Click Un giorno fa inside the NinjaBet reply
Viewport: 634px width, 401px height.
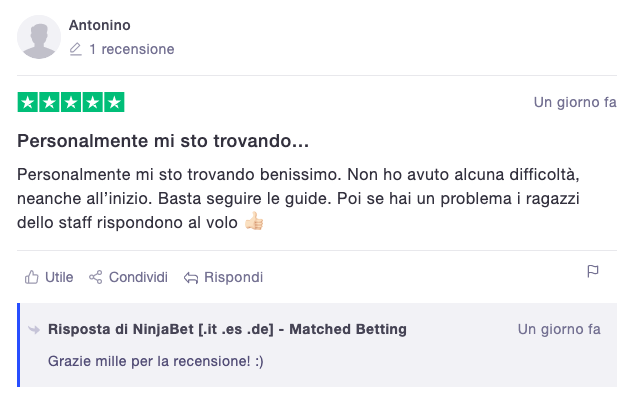(x=559, y=329)
